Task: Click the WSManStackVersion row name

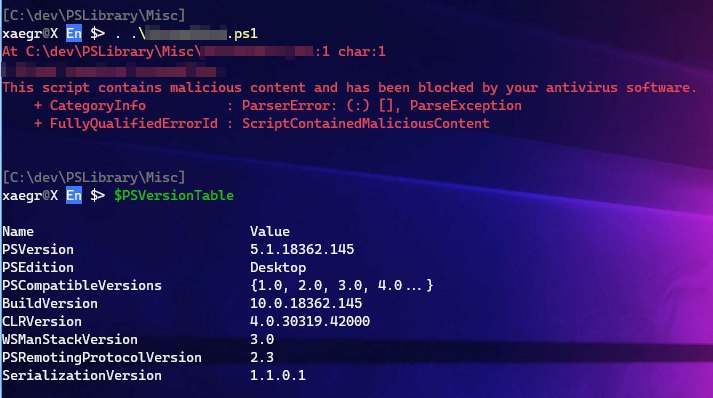Action: pos(70,339)
